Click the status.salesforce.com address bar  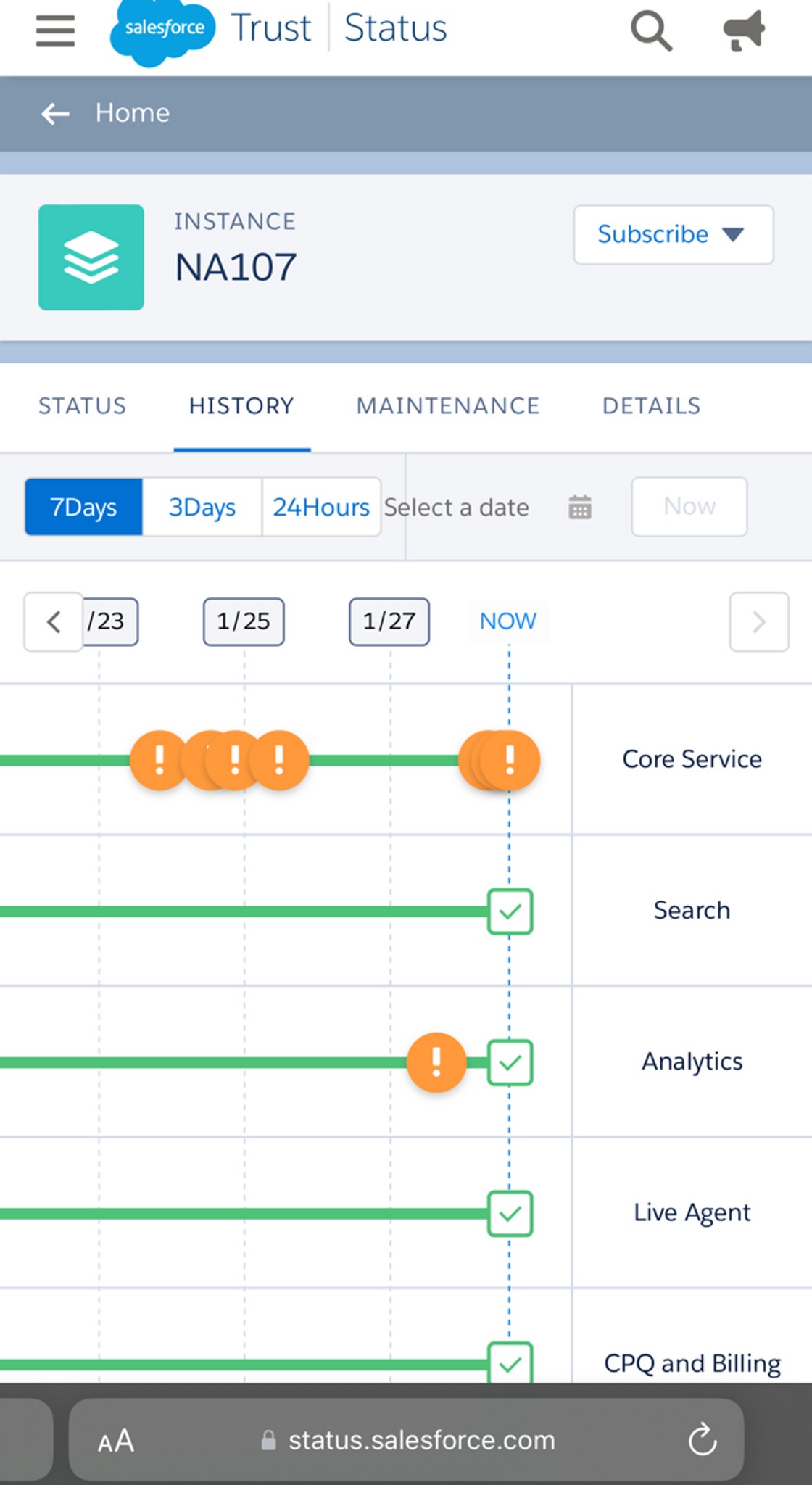[406, 1440]
